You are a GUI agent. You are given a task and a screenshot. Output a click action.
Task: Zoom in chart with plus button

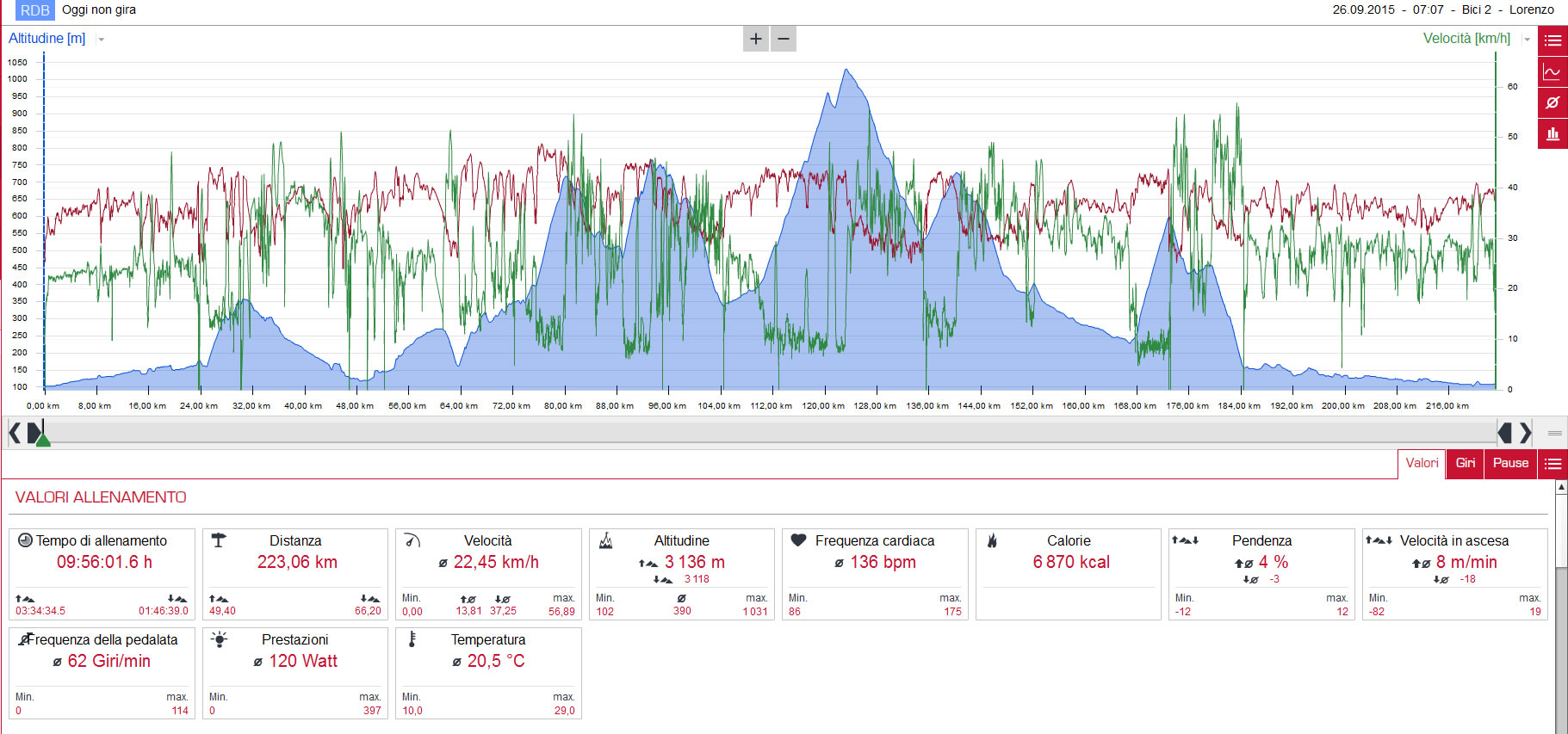click(756, 39)
